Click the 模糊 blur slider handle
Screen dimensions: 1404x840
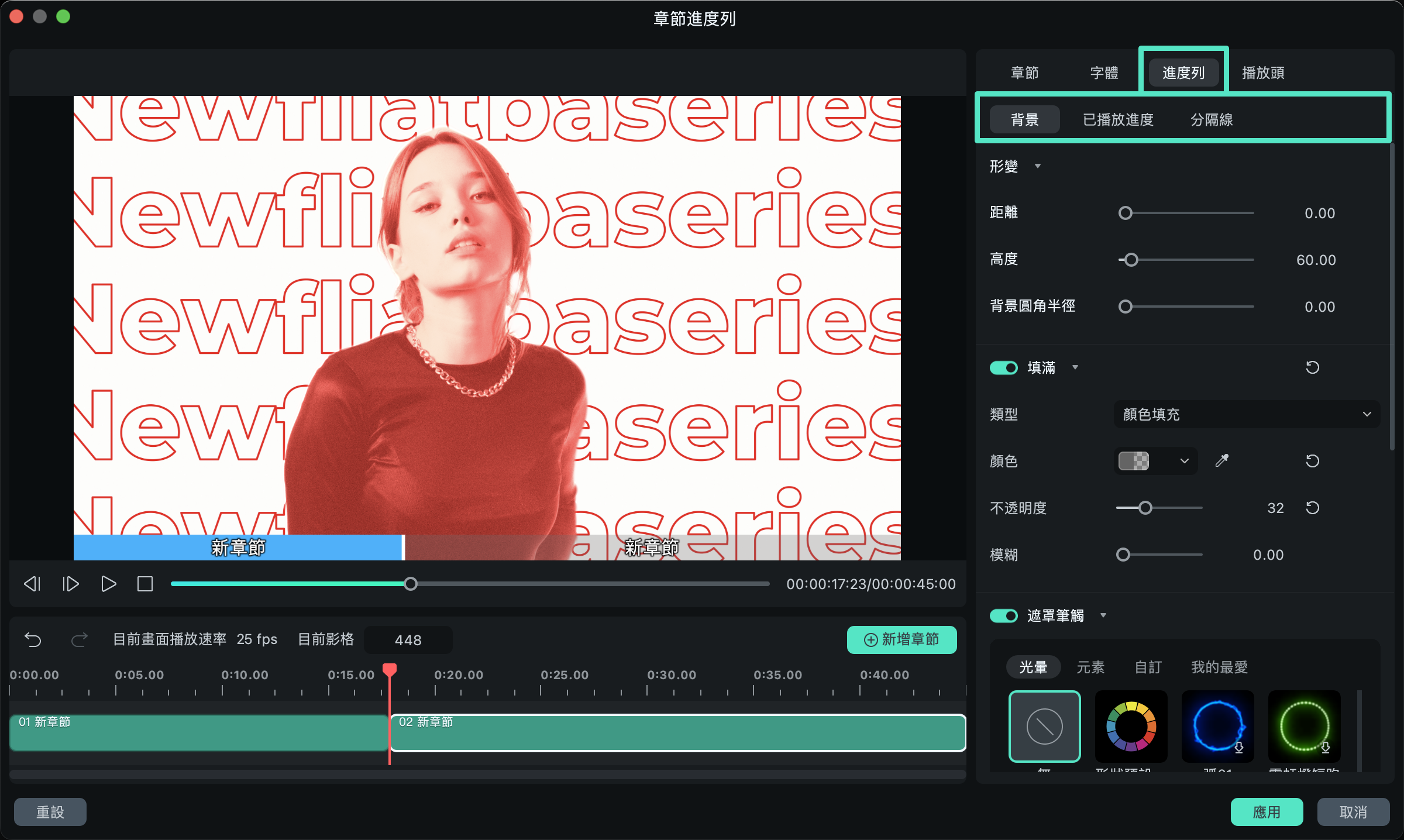tap(1123, 555)
